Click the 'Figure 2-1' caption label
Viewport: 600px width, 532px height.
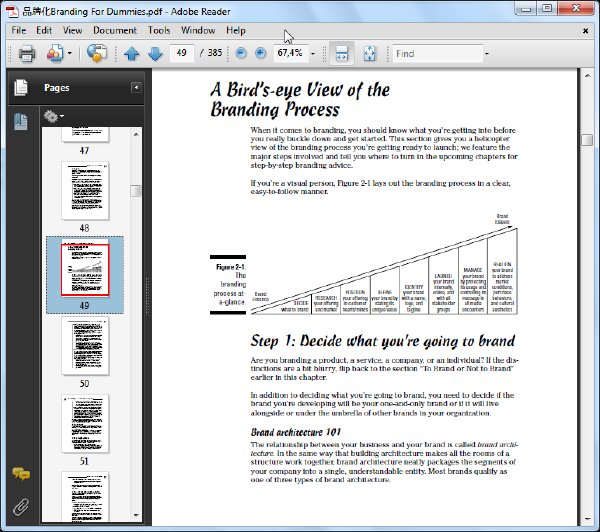tap(231, 267)
